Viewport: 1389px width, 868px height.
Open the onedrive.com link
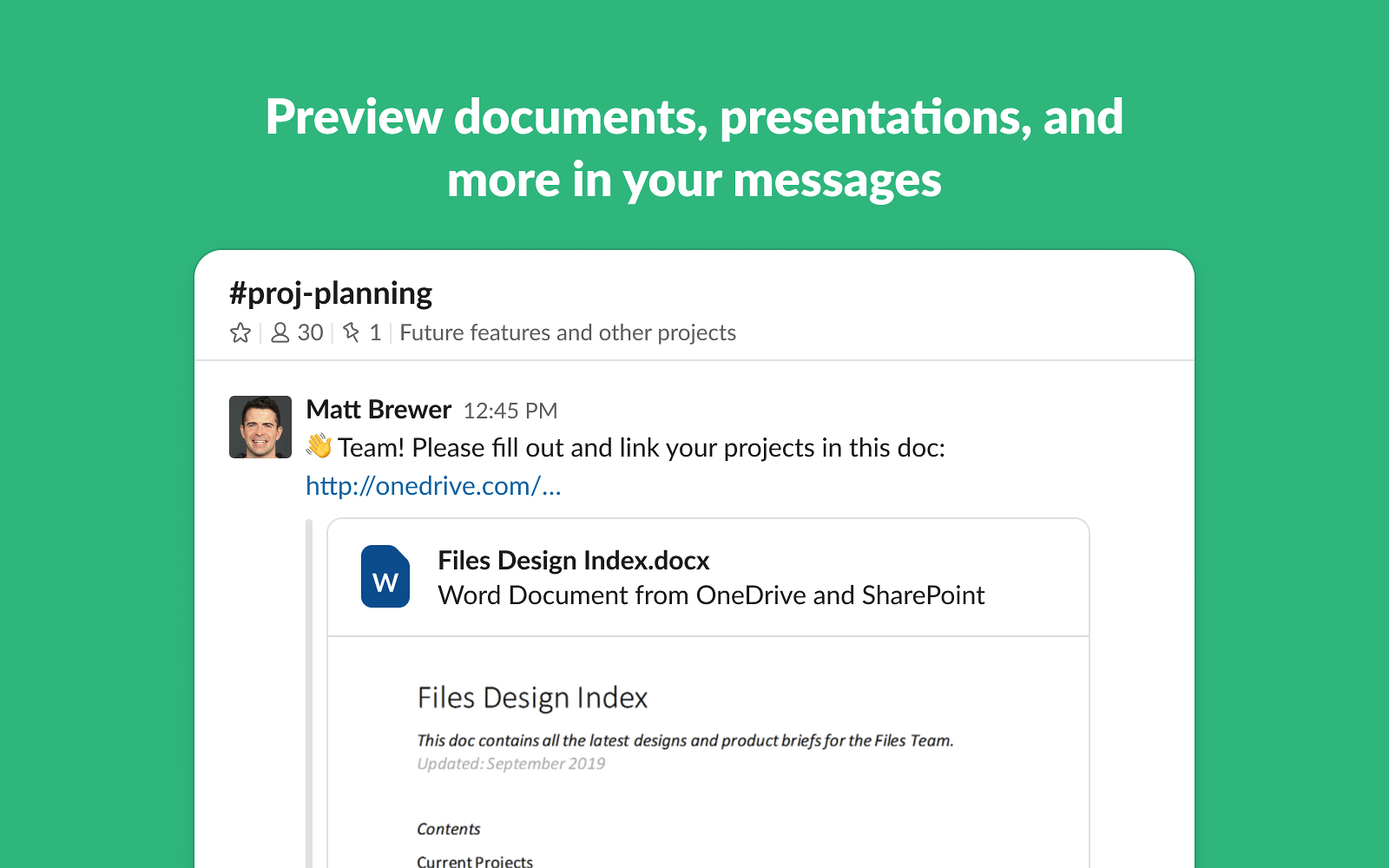[433, 486]
